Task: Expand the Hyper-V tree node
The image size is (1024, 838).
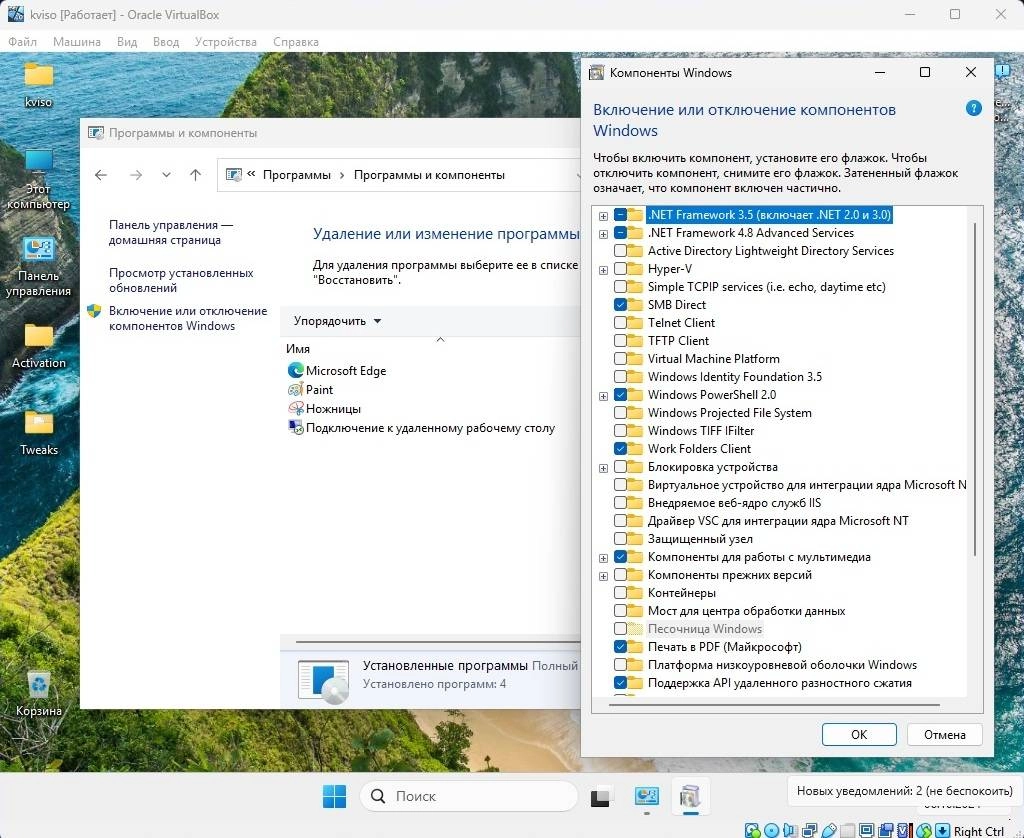Action: [603, 270]
